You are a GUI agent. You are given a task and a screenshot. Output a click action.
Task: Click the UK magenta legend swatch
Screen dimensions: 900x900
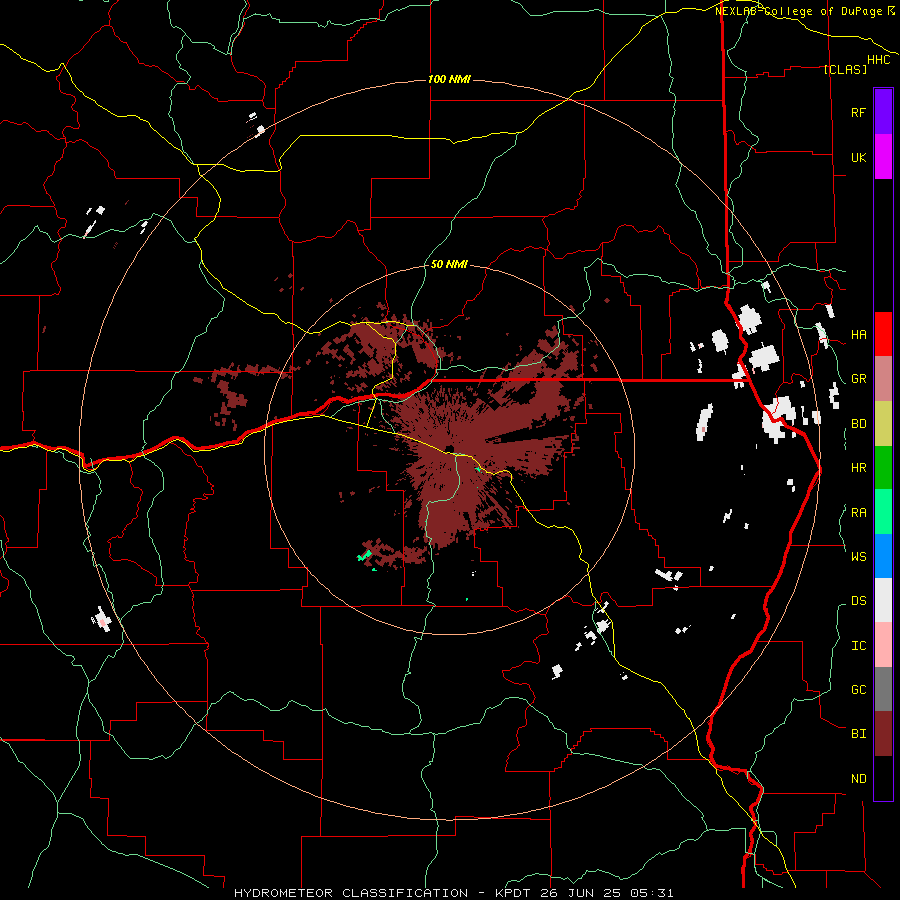tap(883, 157)
